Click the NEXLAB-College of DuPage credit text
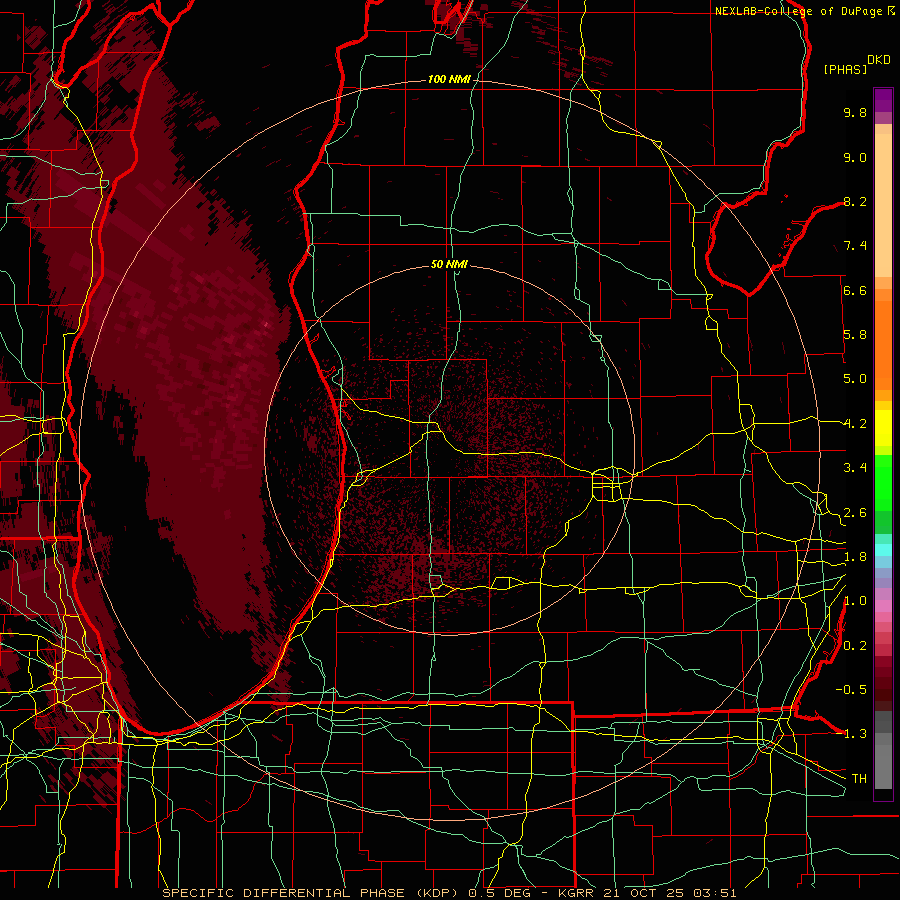 799,11
